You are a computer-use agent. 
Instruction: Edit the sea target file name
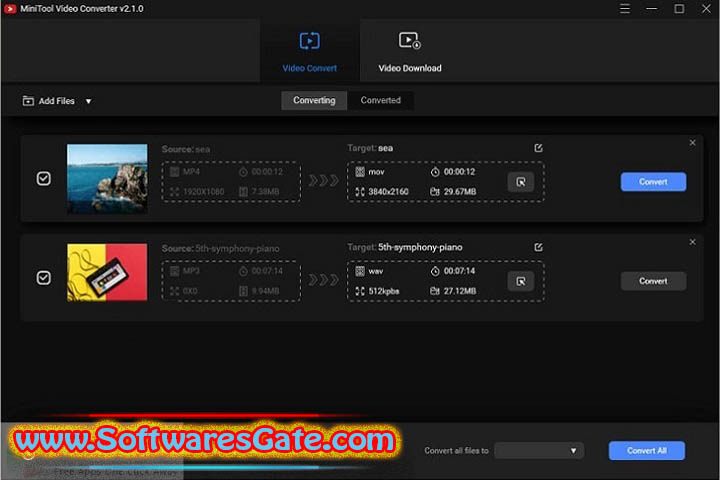538,148
